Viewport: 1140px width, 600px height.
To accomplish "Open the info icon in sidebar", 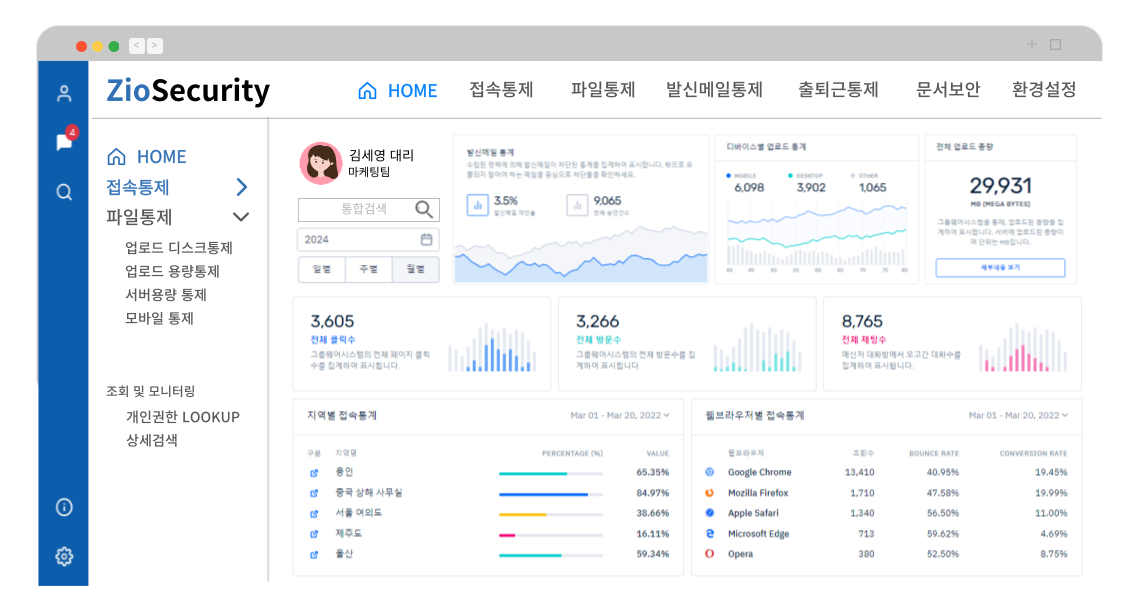I will point(64,507).
